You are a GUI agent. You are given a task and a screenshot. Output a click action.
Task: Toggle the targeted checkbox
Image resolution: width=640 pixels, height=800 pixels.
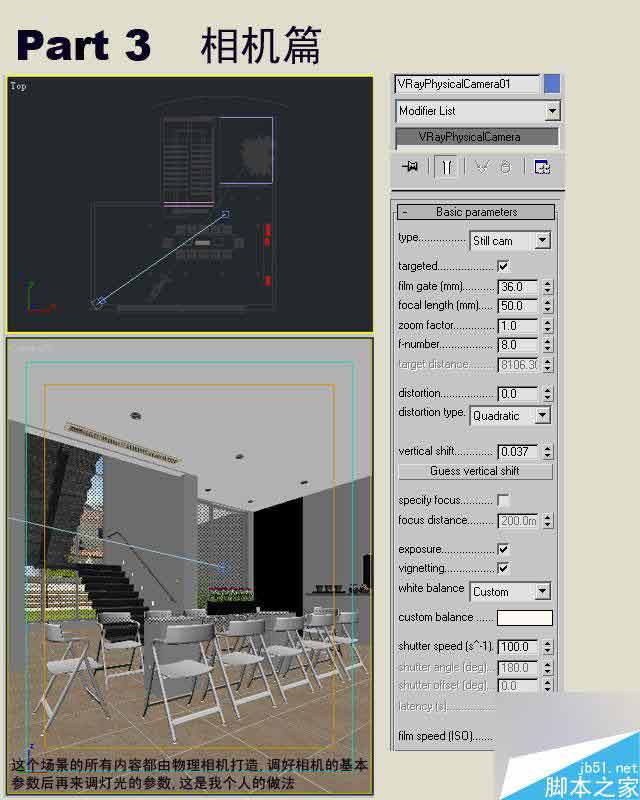pyautogui.click(x=503, y=266)
